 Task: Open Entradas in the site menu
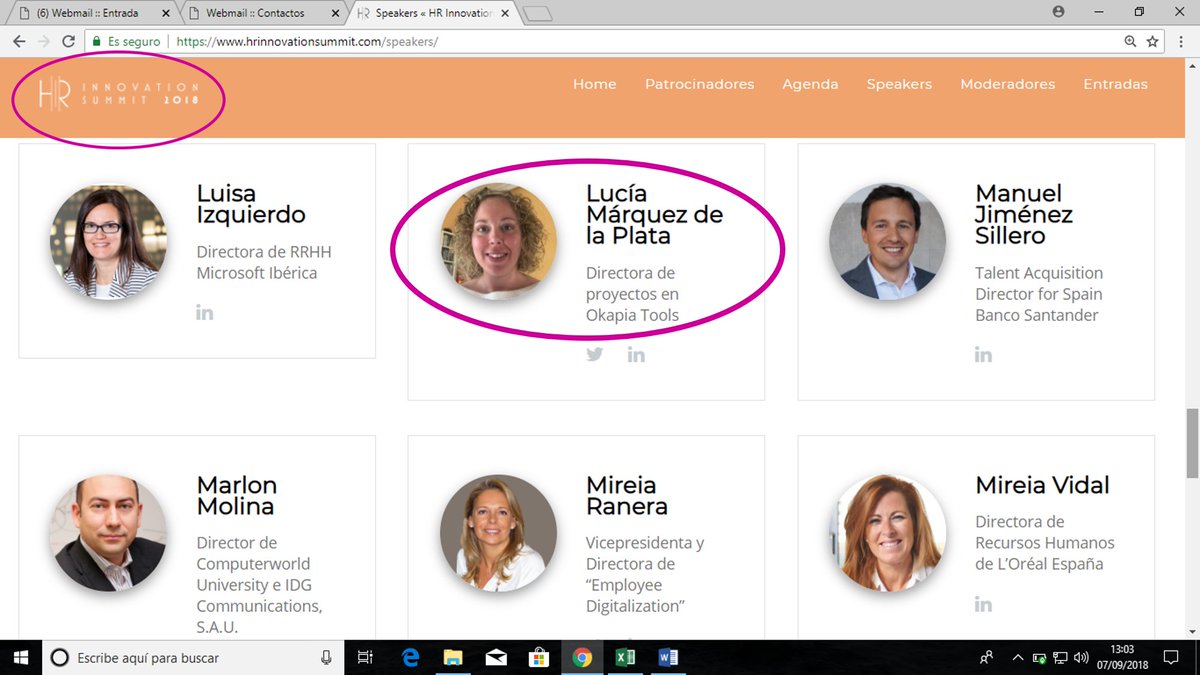click(x=1115, y=84)
